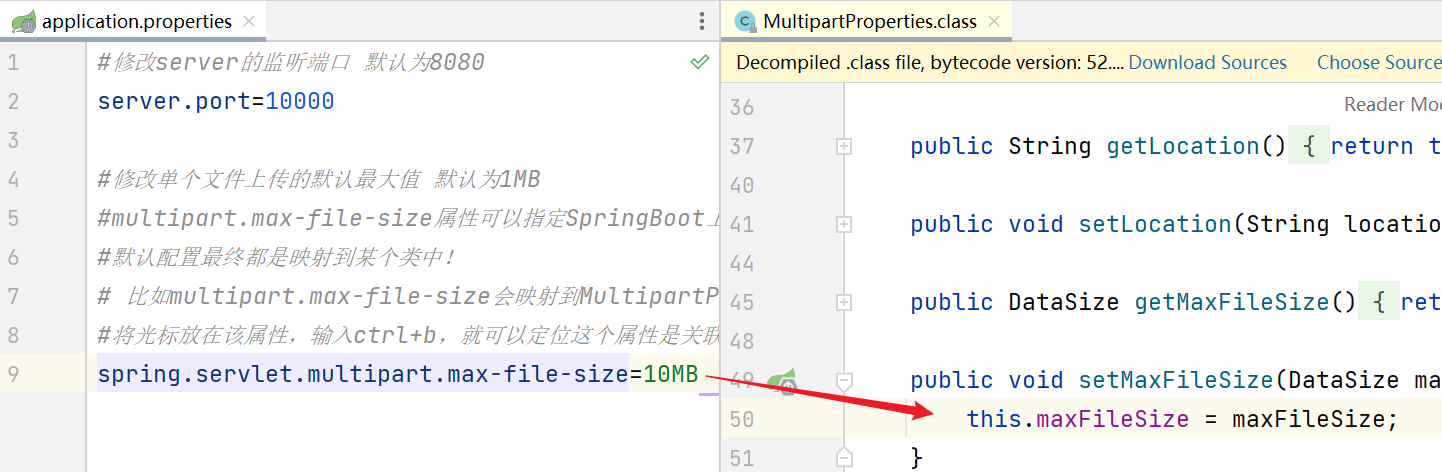Click the spring.servlet.multipart.max-file-size key

pos(363,375)
